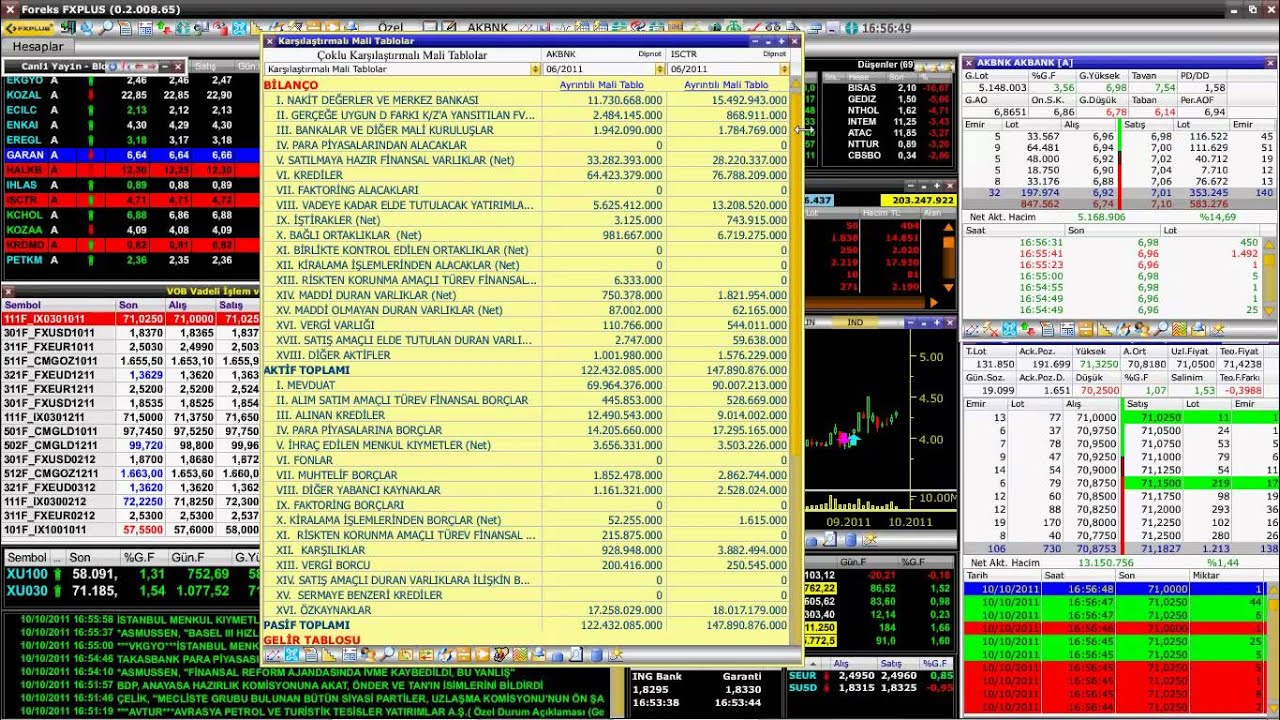
Task: Click striped layers icon in Mali Tablolar toolbar
Action: pos(520,655)
